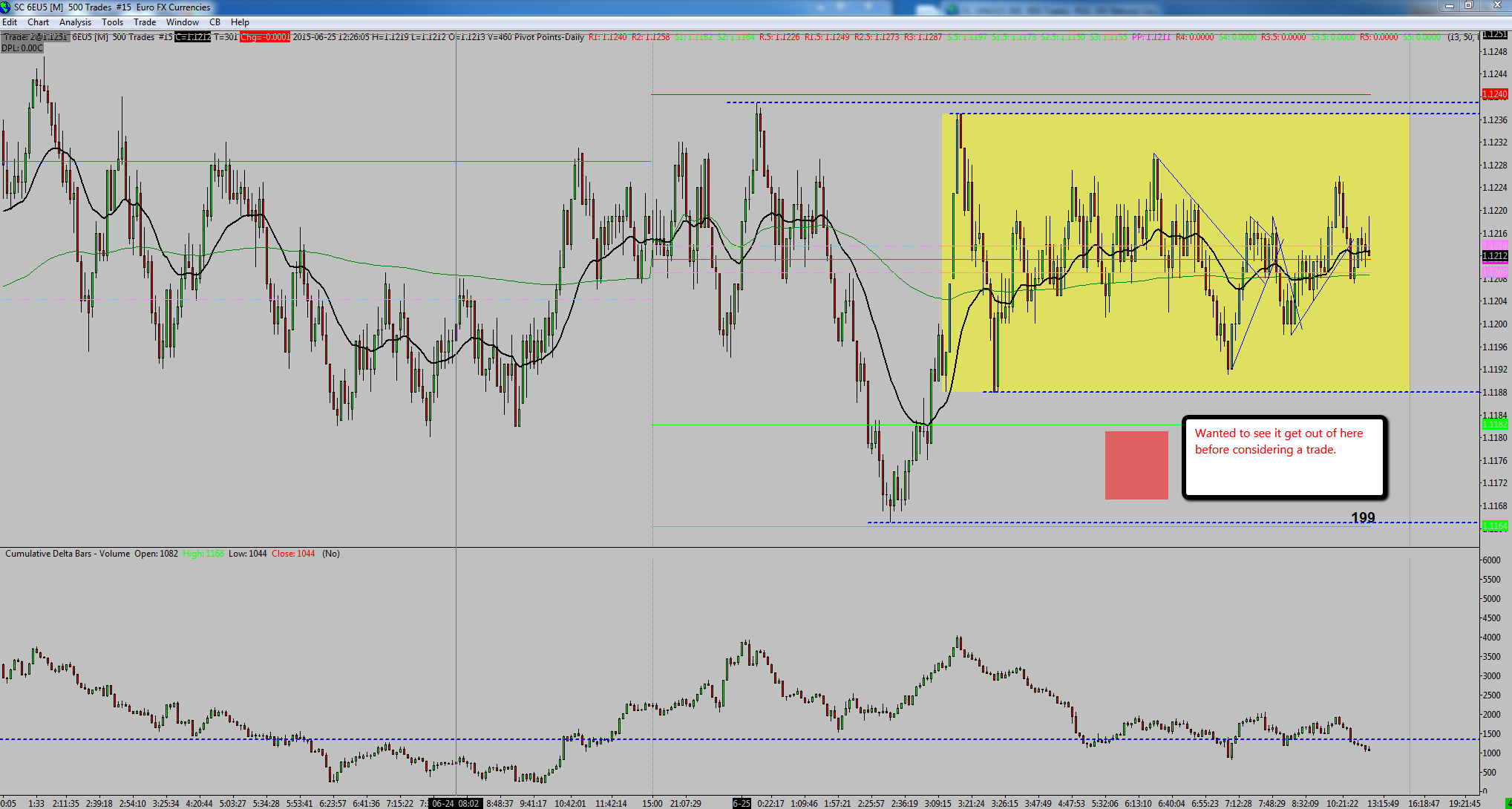Click the 1.1188 price on the right scale

(1494, 393)
